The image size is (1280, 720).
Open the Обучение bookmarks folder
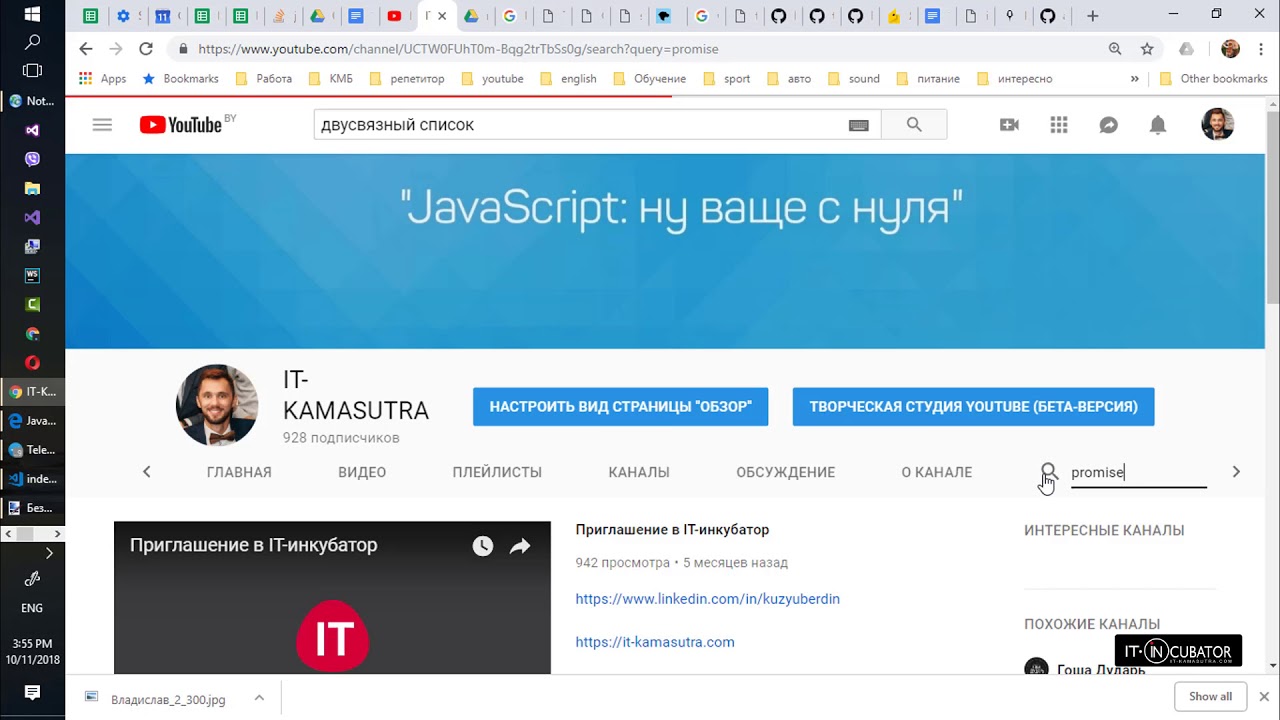[x=649, y=79]
